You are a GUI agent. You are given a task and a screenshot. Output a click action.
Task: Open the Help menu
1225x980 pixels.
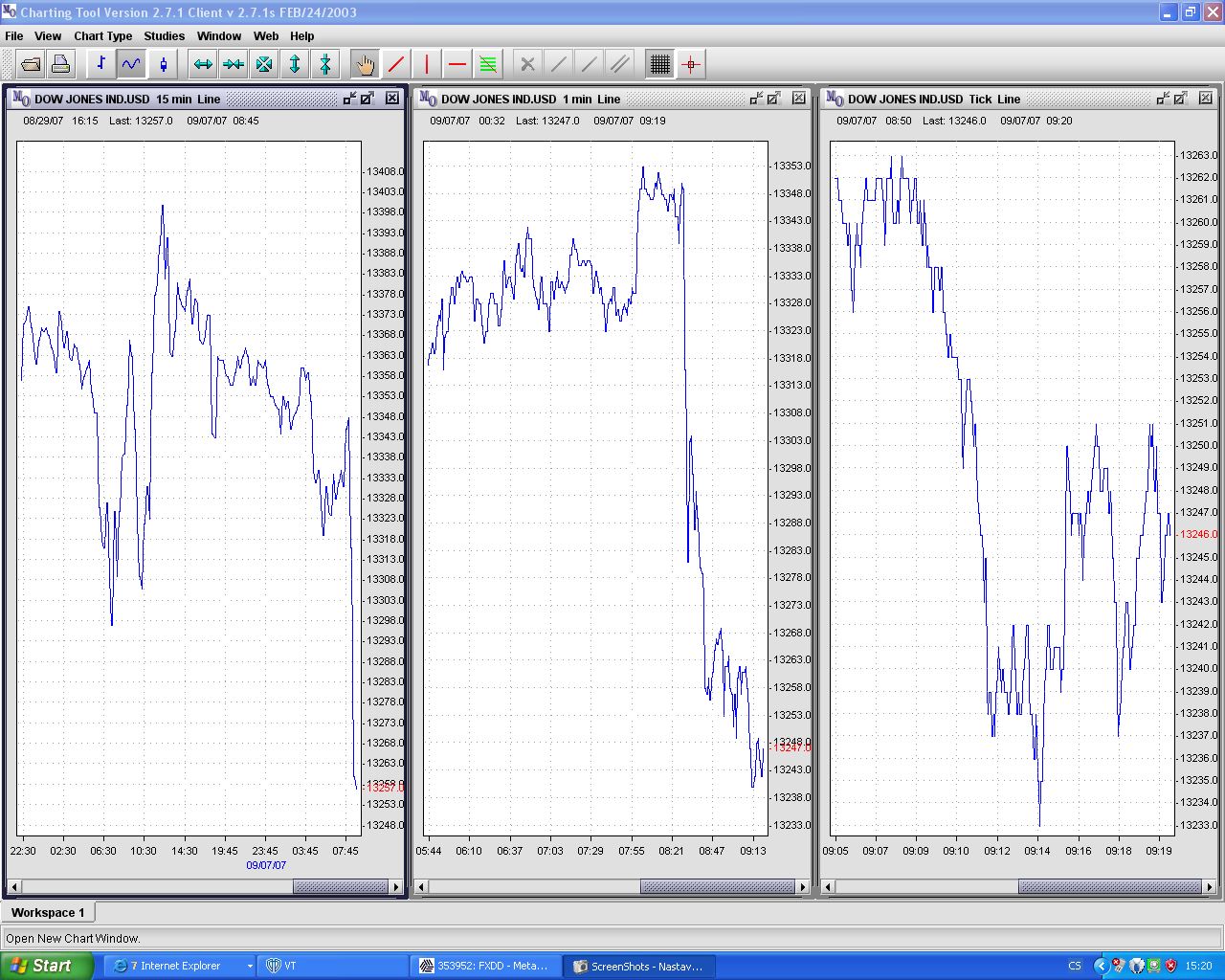point(302,36)
